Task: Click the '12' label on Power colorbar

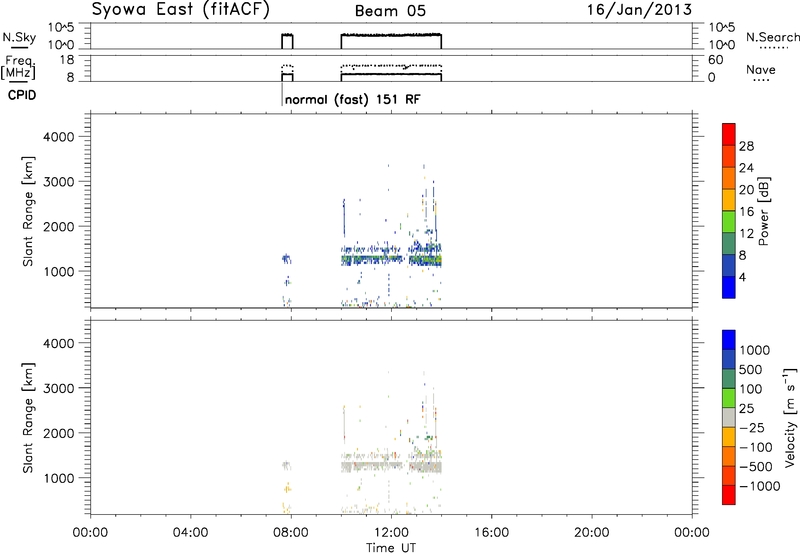Action: (747, 234)
